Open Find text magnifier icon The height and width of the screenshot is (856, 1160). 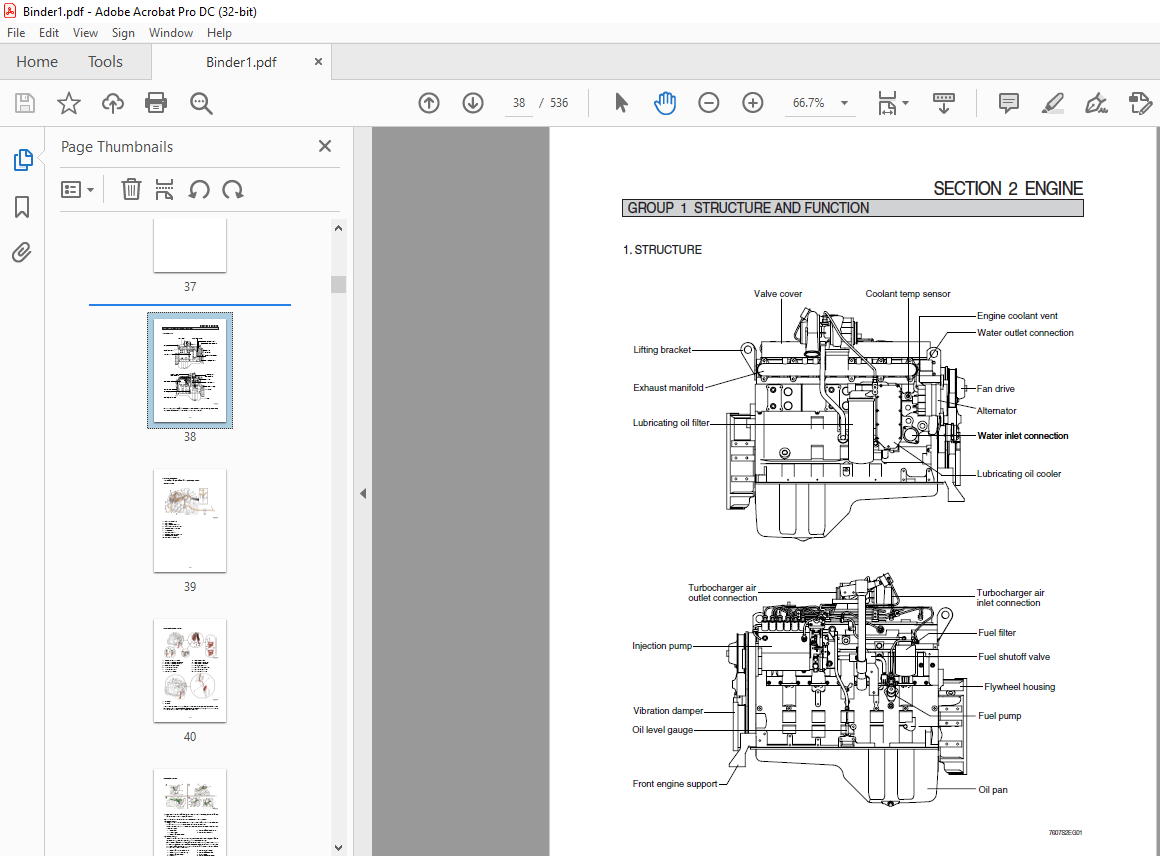tap(201, 104)
